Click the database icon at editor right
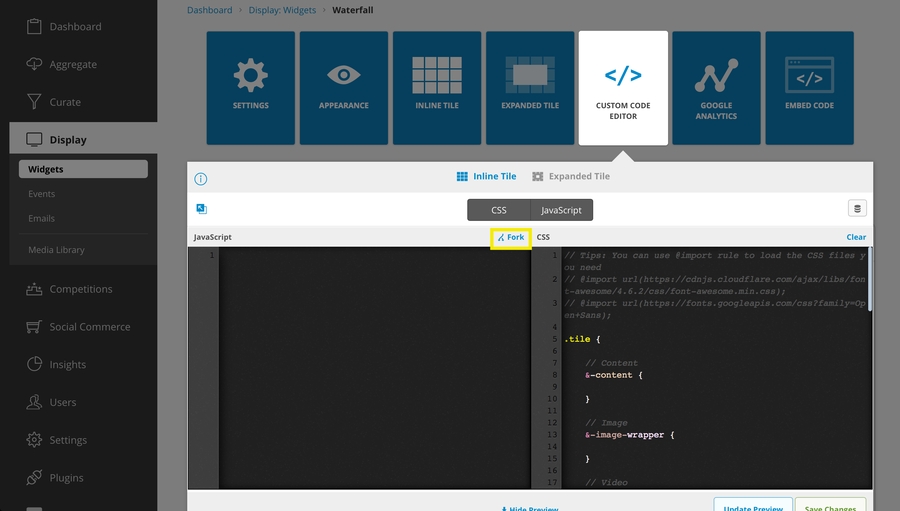The height and width of the screenshot is (511, 900). [857, 209]
